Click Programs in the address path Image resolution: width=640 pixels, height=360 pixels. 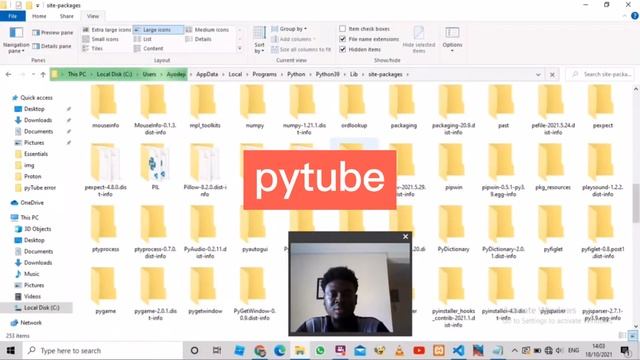[x=264, y=74]
